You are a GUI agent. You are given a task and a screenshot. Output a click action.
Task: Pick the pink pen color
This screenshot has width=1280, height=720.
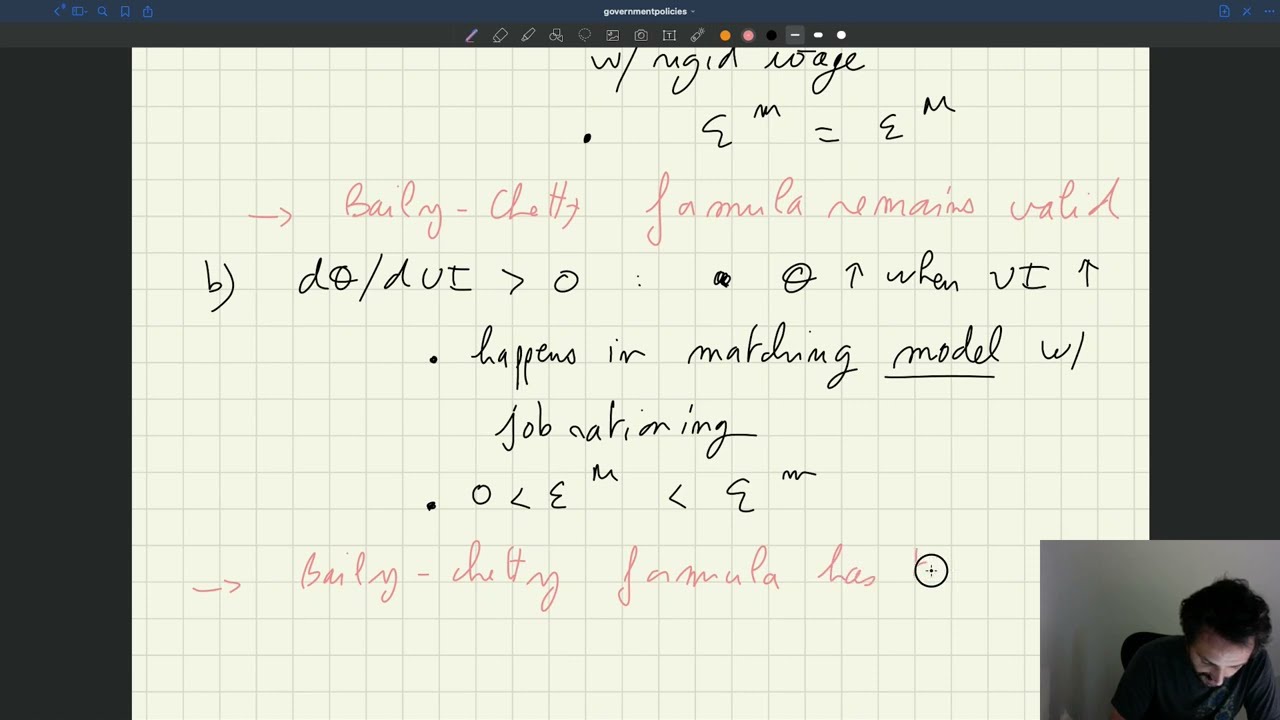(x=748, y=35)
